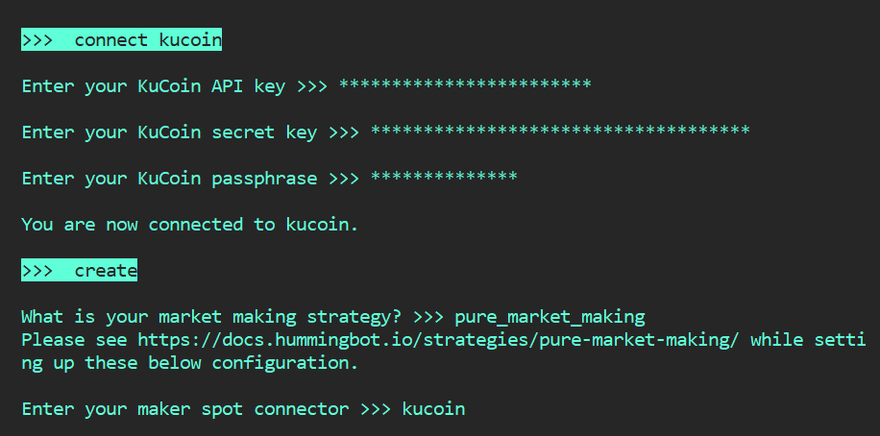Click the "kucoin" maker spot connector answer
The height and width of the screenshot is (436, 880).
click(433, 409)
